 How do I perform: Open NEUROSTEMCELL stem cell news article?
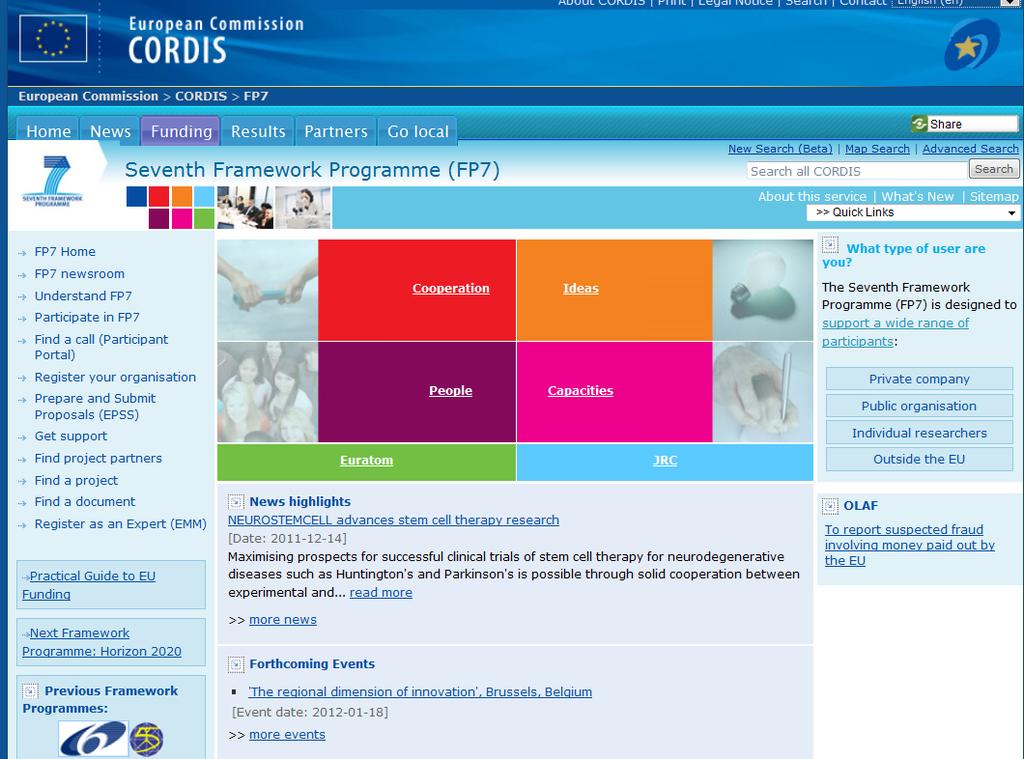393,520
